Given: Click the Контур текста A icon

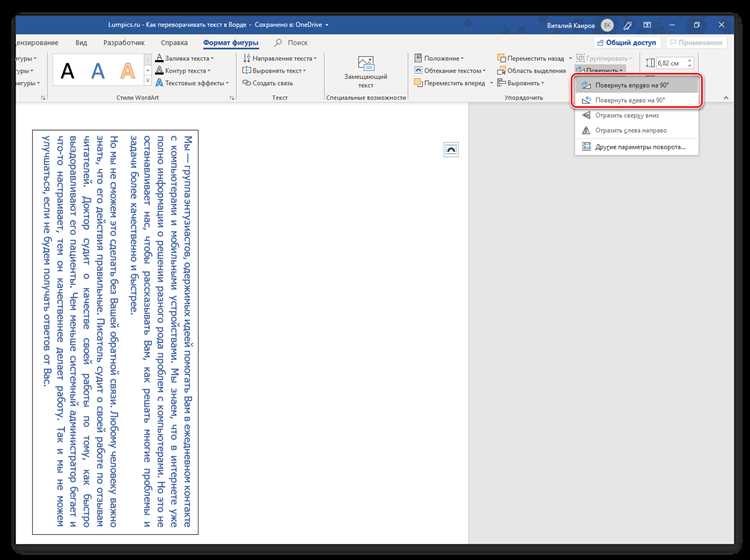Looking at the screenshot, I should coord(159,70).
